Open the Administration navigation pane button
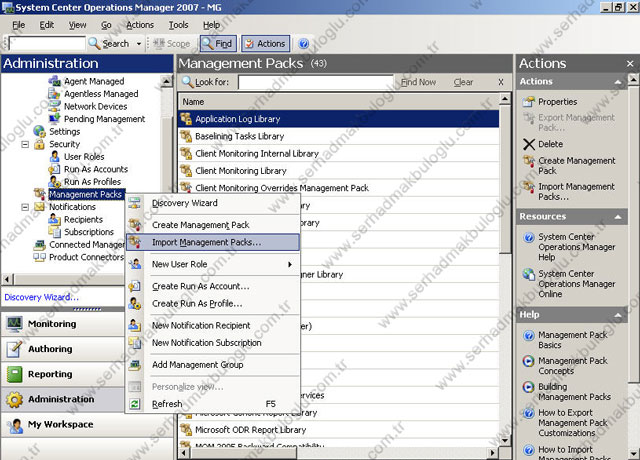Image resolution: width=640 pixels, height=460 pixels. (62, 399)
